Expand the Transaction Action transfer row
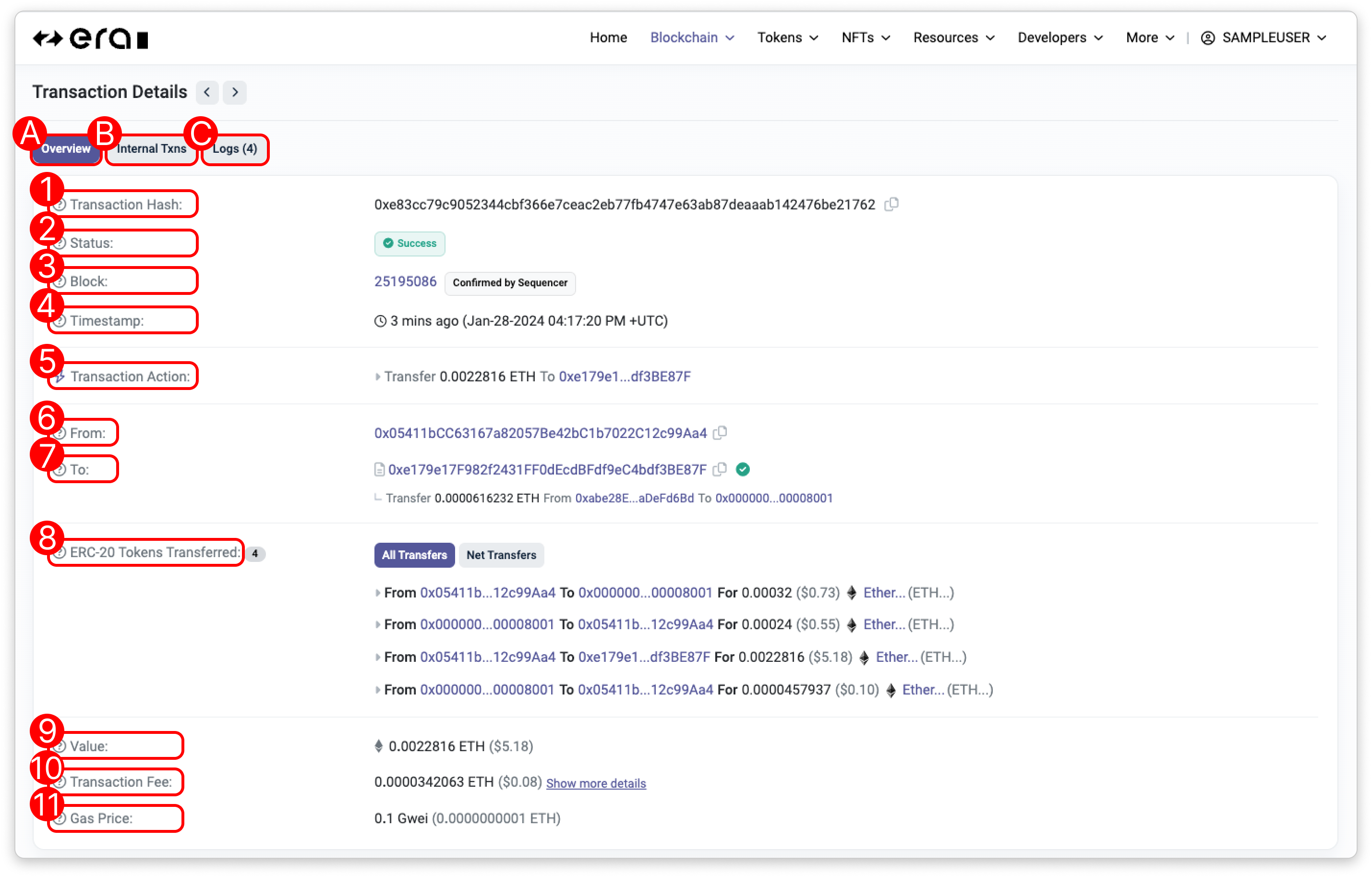Screen dimensions: 1372x877 click(x=378, y=377)
